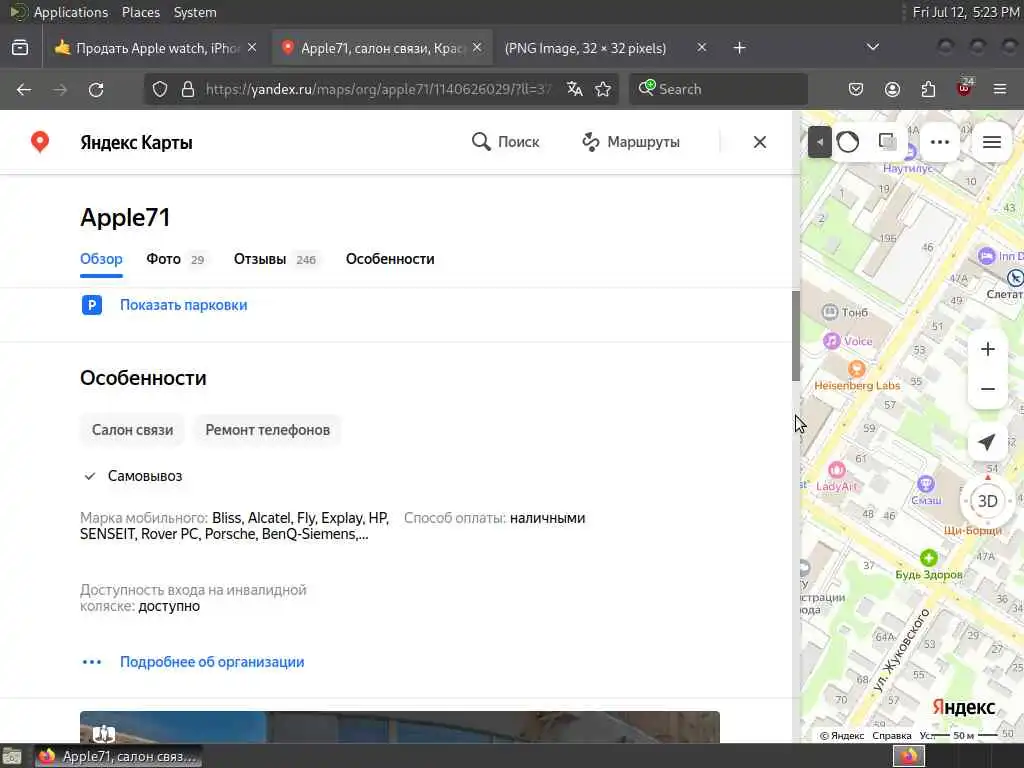Click Показать парковки link
The width and height of the screenshot is (1024, 768).
[x=184, y=305]
